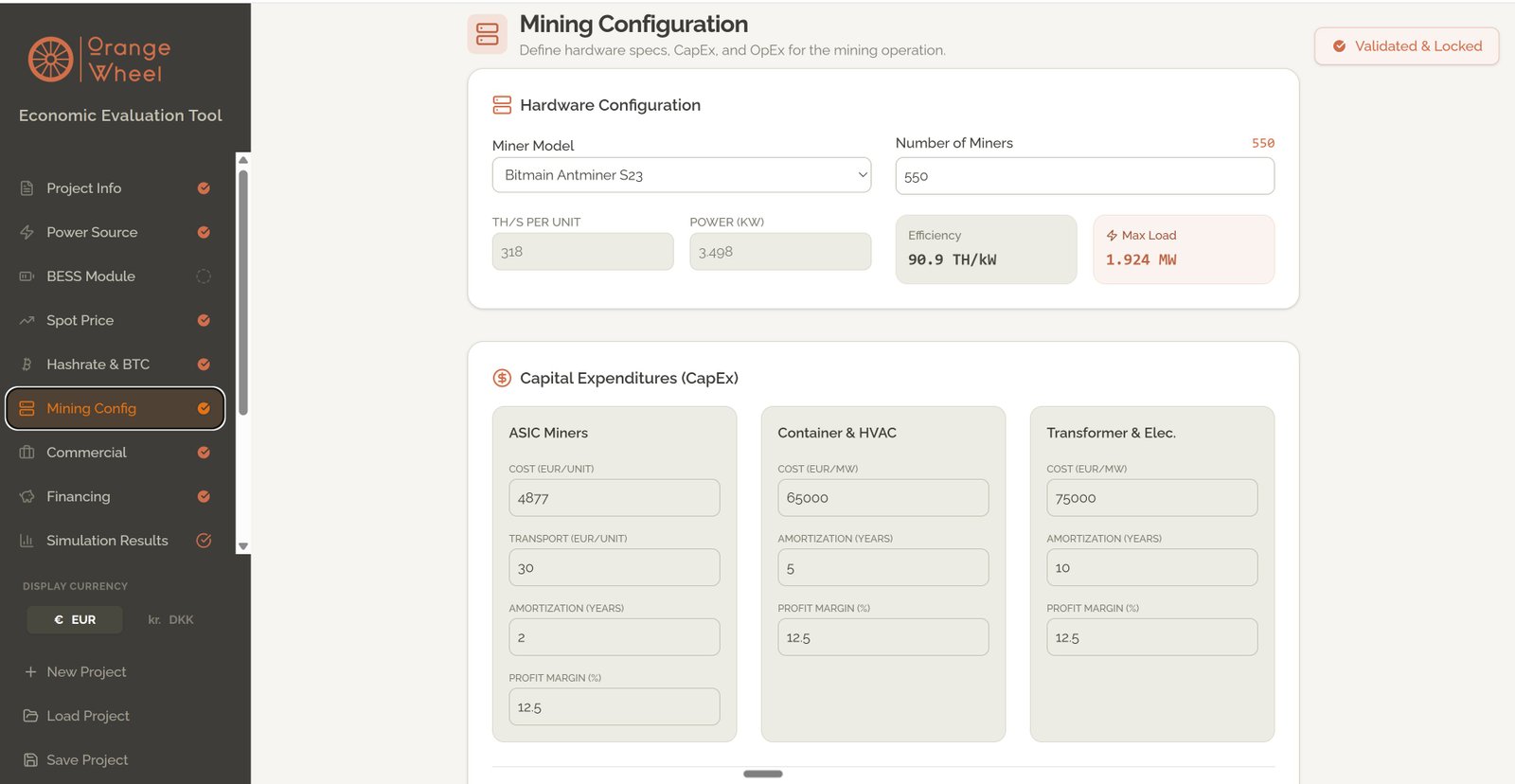Edit Container & HVAC amortization field

883,567
